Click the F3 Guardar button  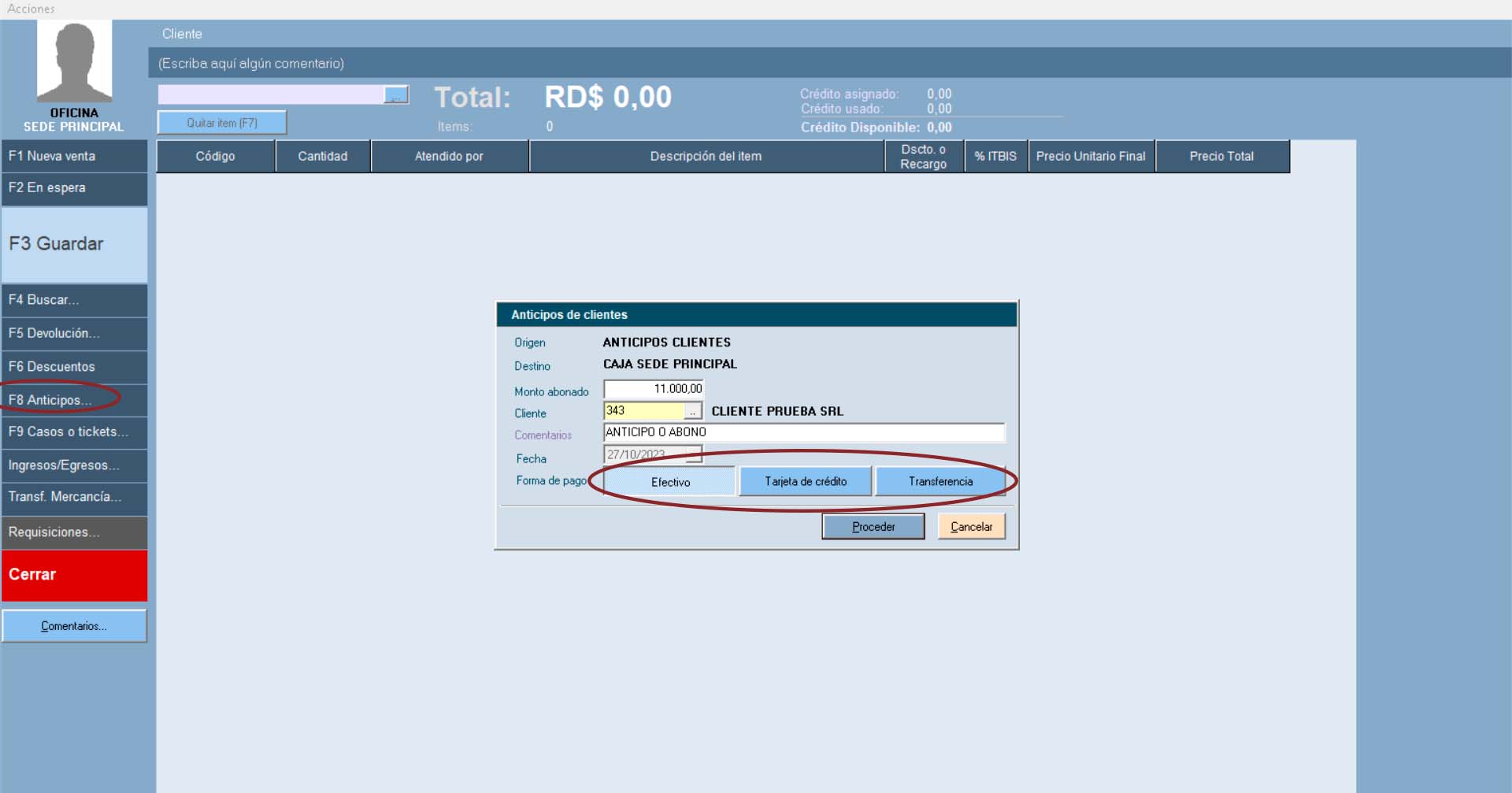pos(74,244)
